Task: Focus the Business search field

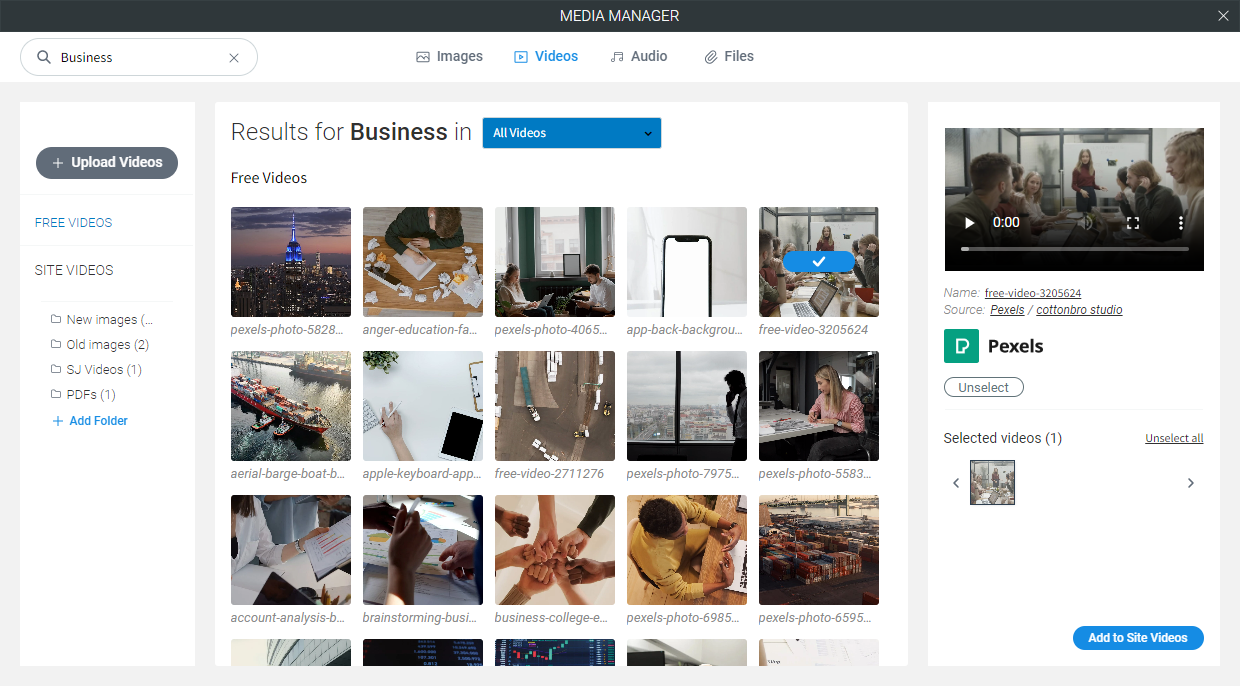Action: click(139, 57)
